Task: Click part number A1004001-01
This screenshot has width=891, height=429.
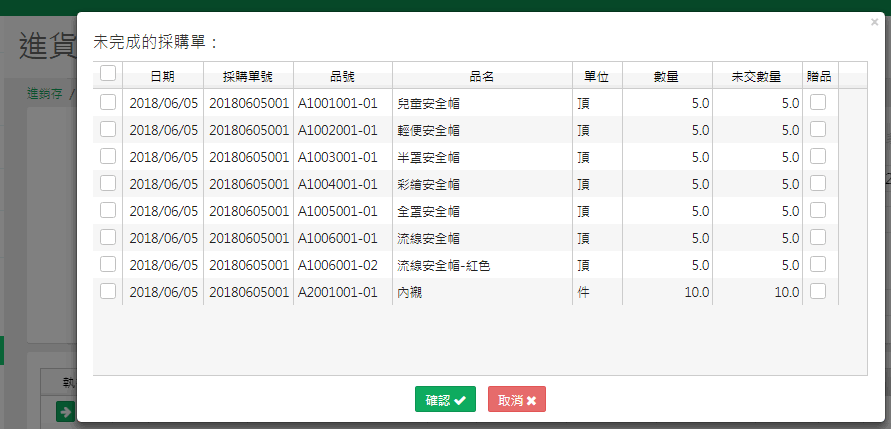Action: tap(338, 184)
